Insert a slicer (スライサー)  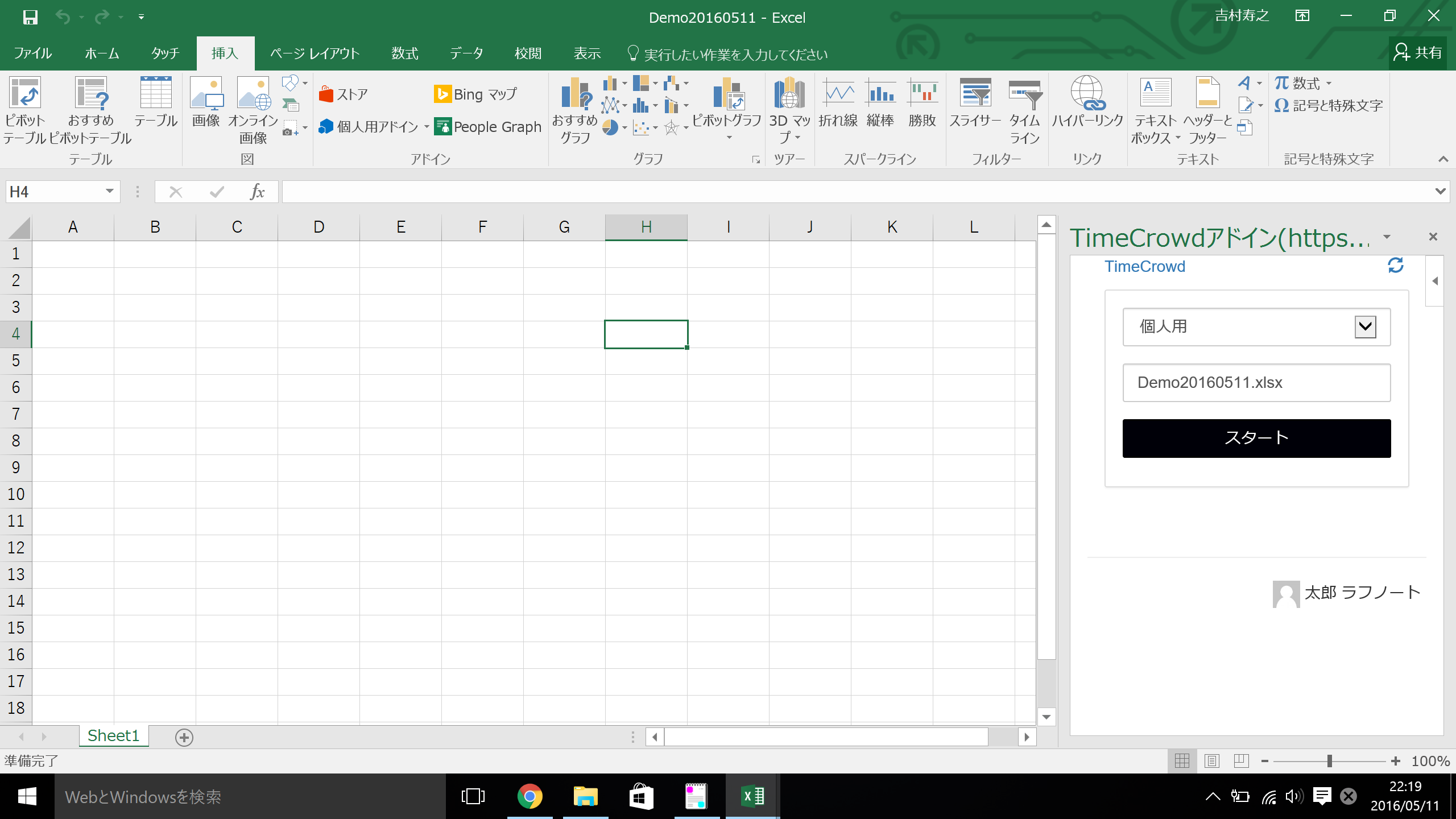point(975,102)
